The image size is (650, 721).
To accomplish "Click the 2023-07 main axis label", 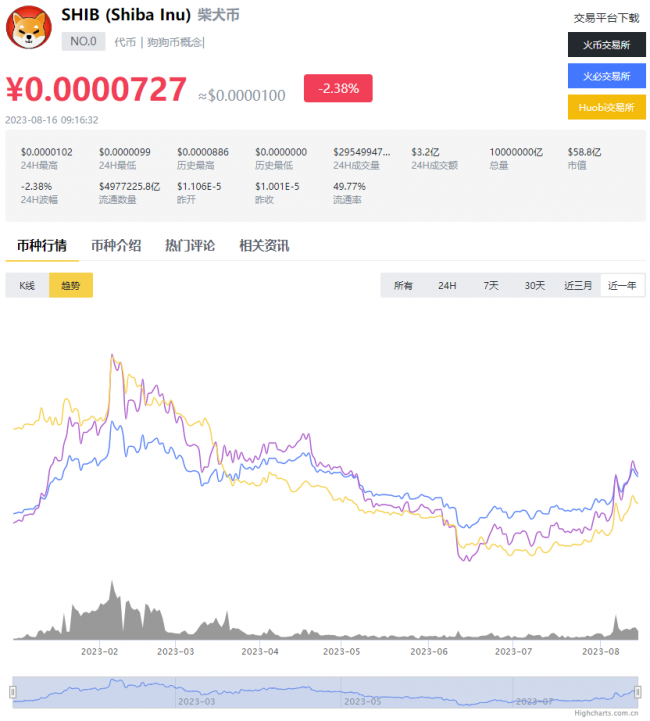I will 513,652.
